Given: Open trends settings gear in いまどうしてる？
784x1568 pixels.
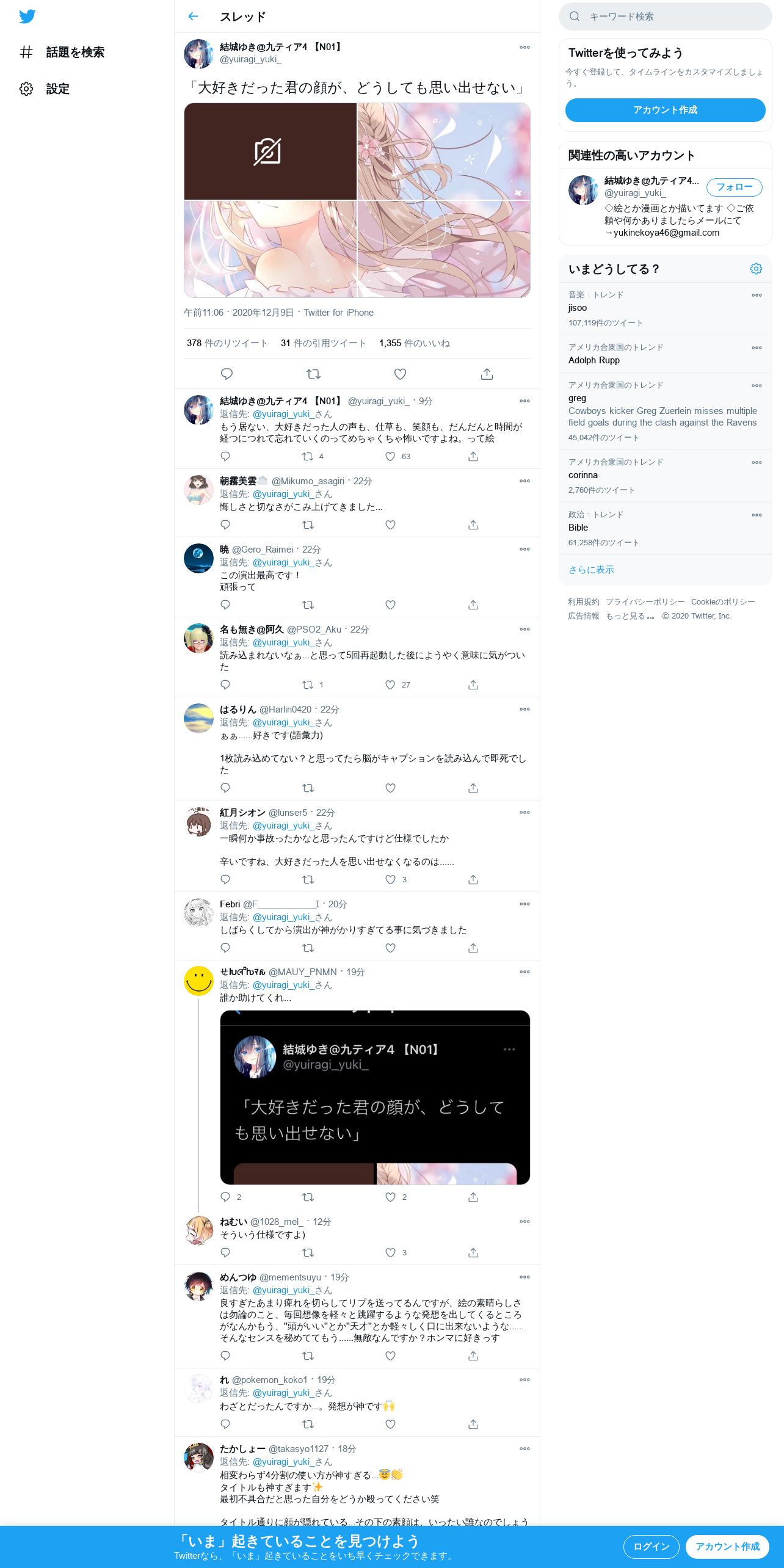Looking at the screenshot, I should [x=756, y=269].
